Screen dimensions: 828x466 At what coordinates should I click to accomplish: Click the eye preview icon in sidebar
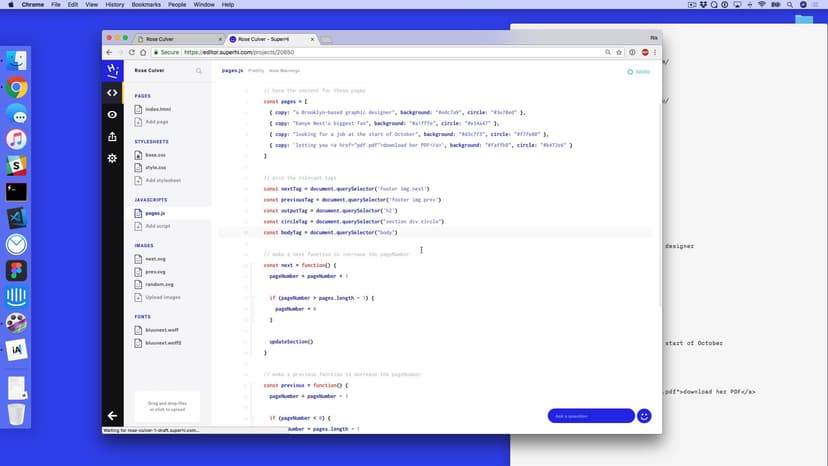112,115
